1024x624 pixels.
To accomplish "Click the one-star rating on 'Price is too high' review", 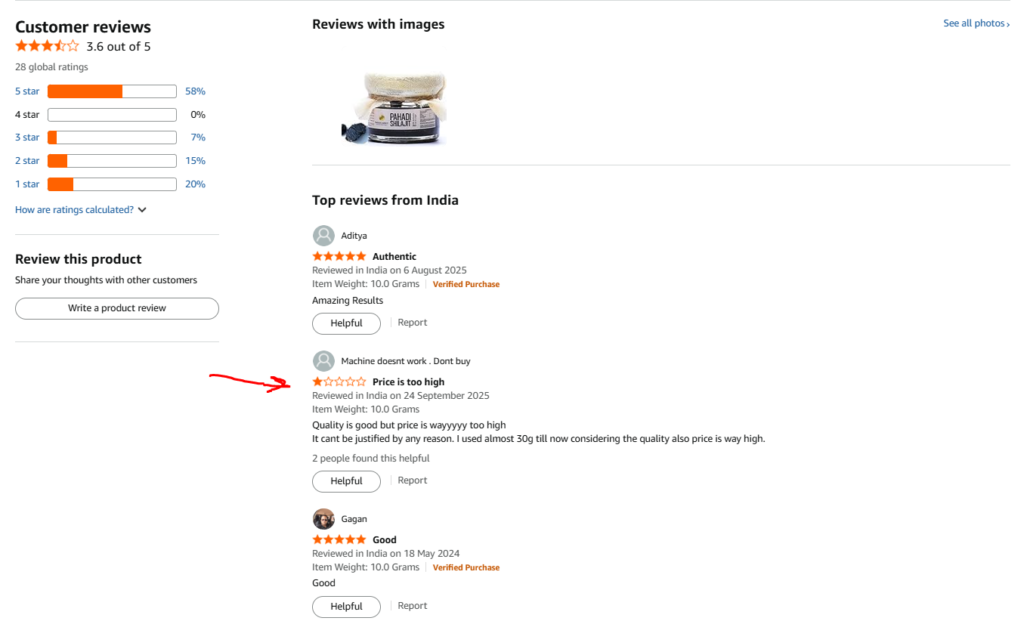I will 338,381.
